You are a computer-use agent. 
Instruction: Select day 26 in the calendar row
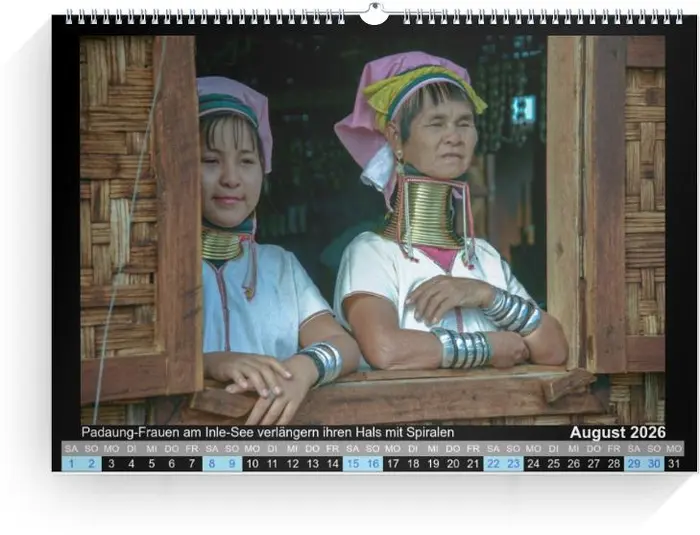click(x=573, y=464)
